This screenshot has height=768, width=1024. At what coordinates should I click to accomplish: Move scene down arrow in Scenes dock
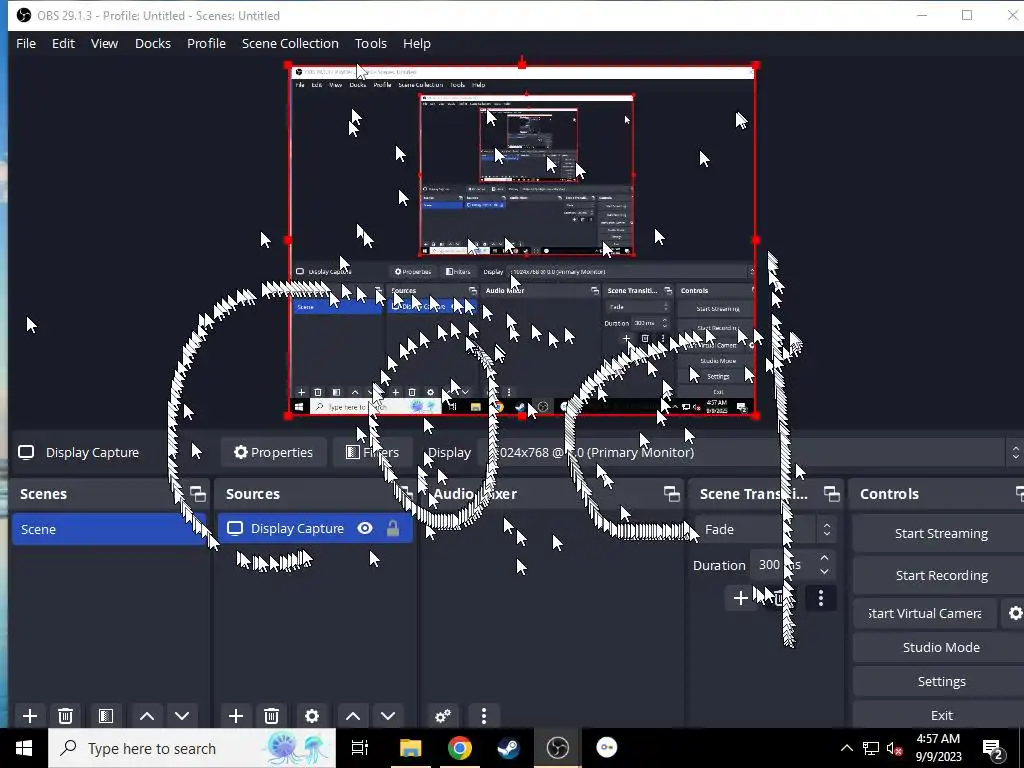click(182, 716)
